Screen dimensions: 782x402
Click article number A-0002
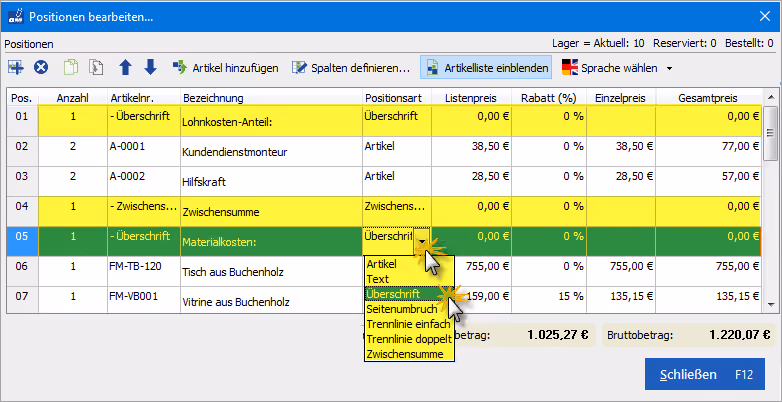coord(144,182)
